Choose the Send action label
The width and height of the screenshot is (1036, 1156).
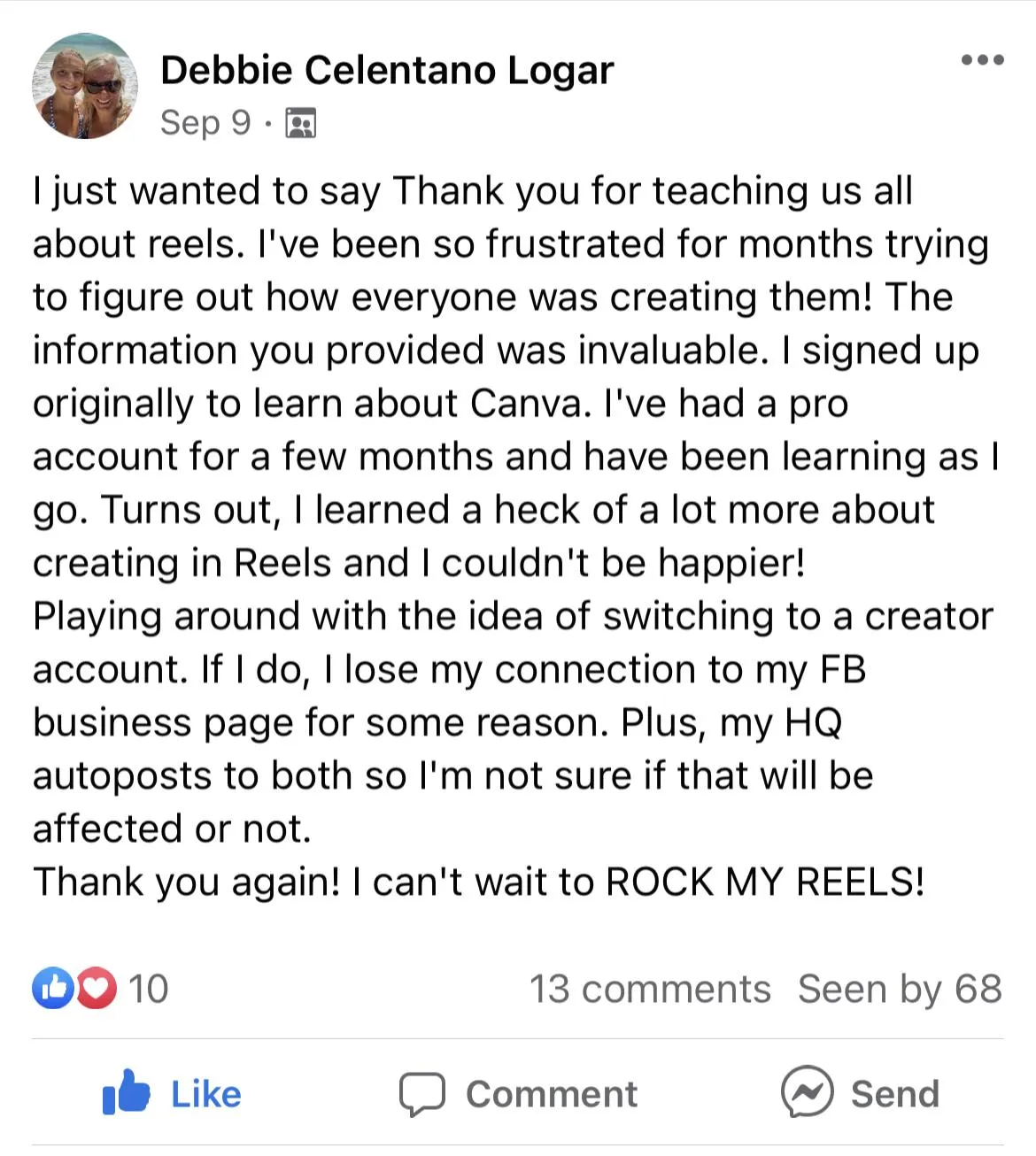tap(894, 1095)
